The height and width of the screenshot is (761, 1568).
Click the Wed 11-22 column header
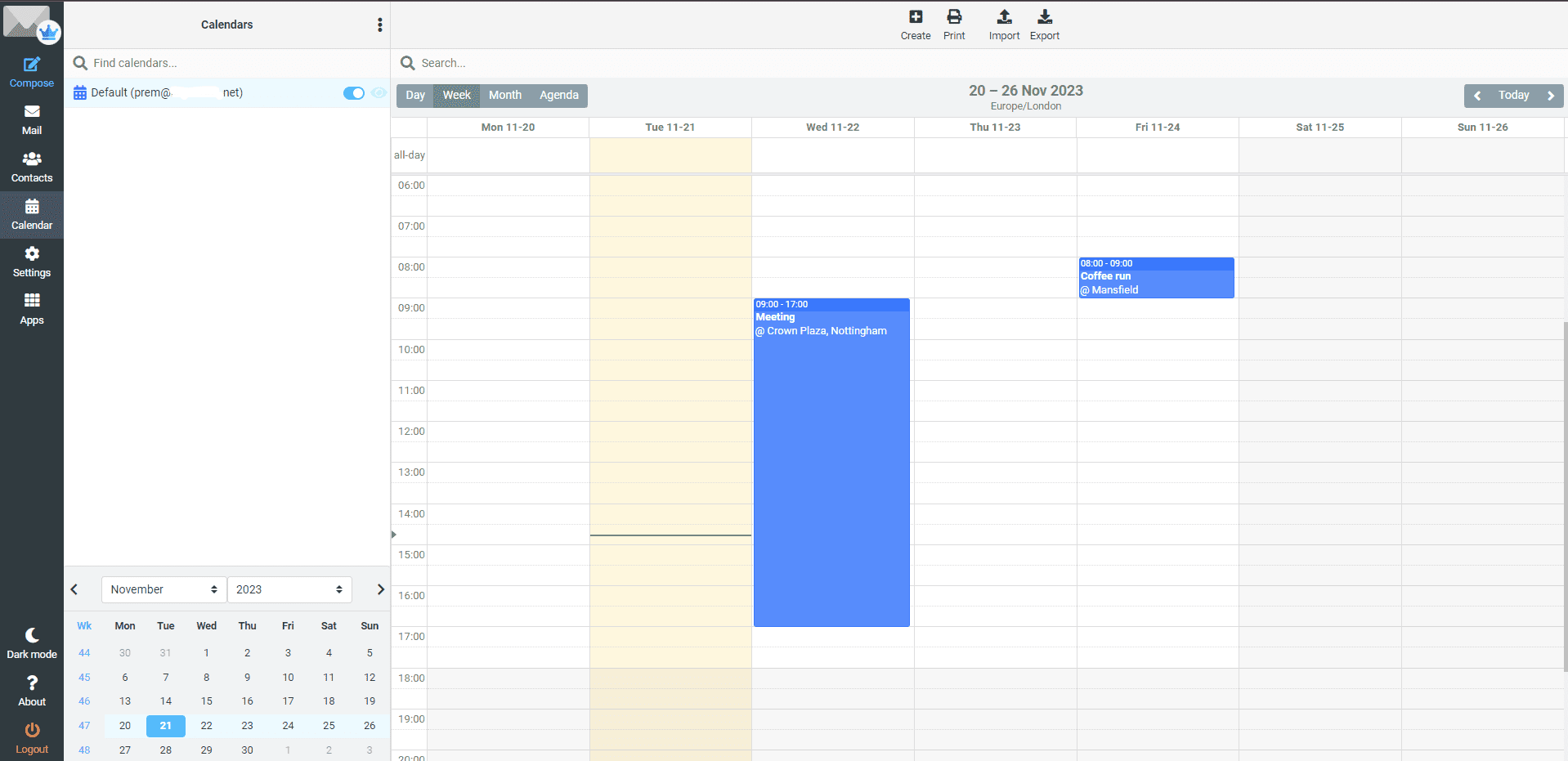pyautogui.click(x=832, y=128)
